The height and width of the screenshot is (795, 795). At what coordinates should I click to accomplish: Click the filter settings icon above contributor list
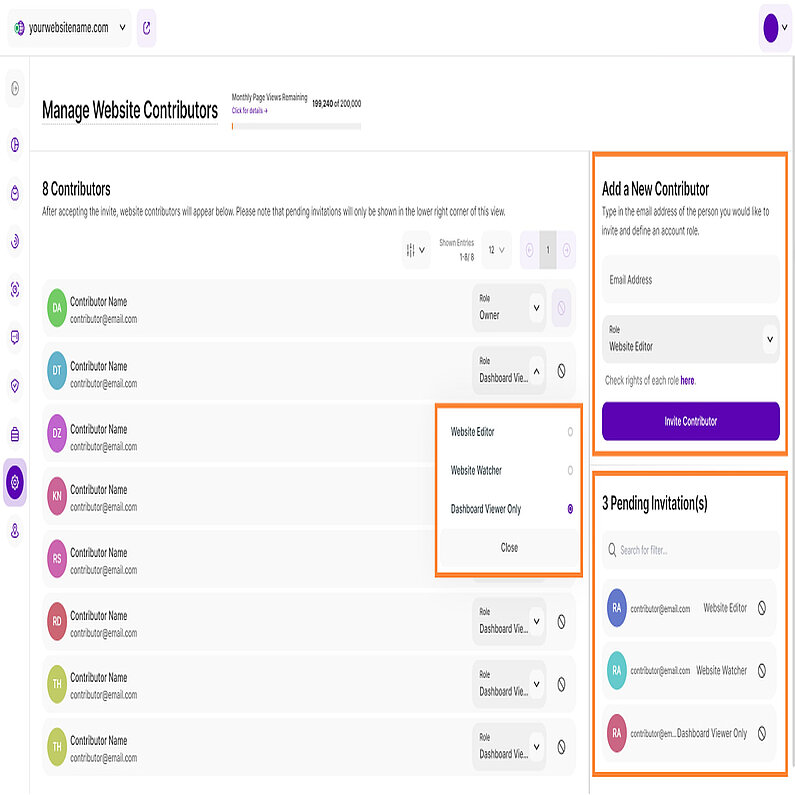(x=416, y=250)
